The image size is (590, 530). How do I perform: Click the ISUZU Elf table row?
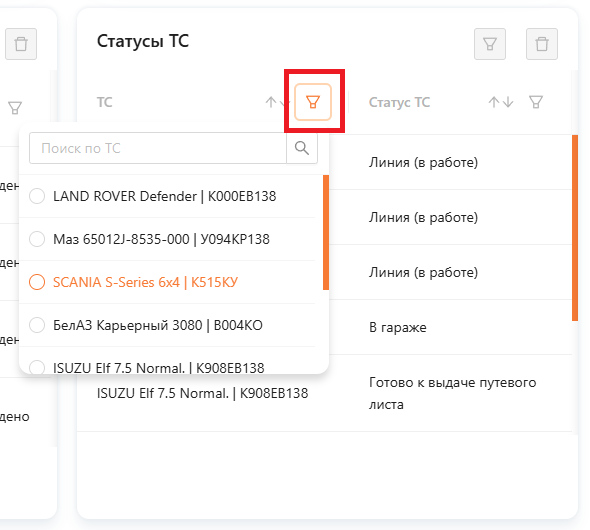(x=324, y=393)
